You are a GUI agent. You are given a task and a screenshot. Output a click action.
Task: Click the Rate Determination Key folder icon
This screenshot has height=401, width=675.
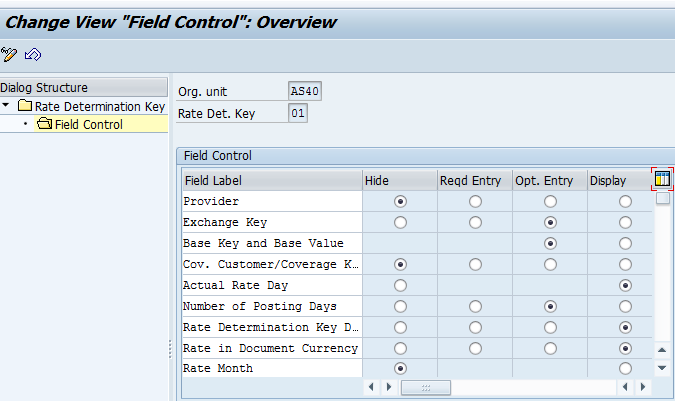pyautogui.click(x=25, y=106)
